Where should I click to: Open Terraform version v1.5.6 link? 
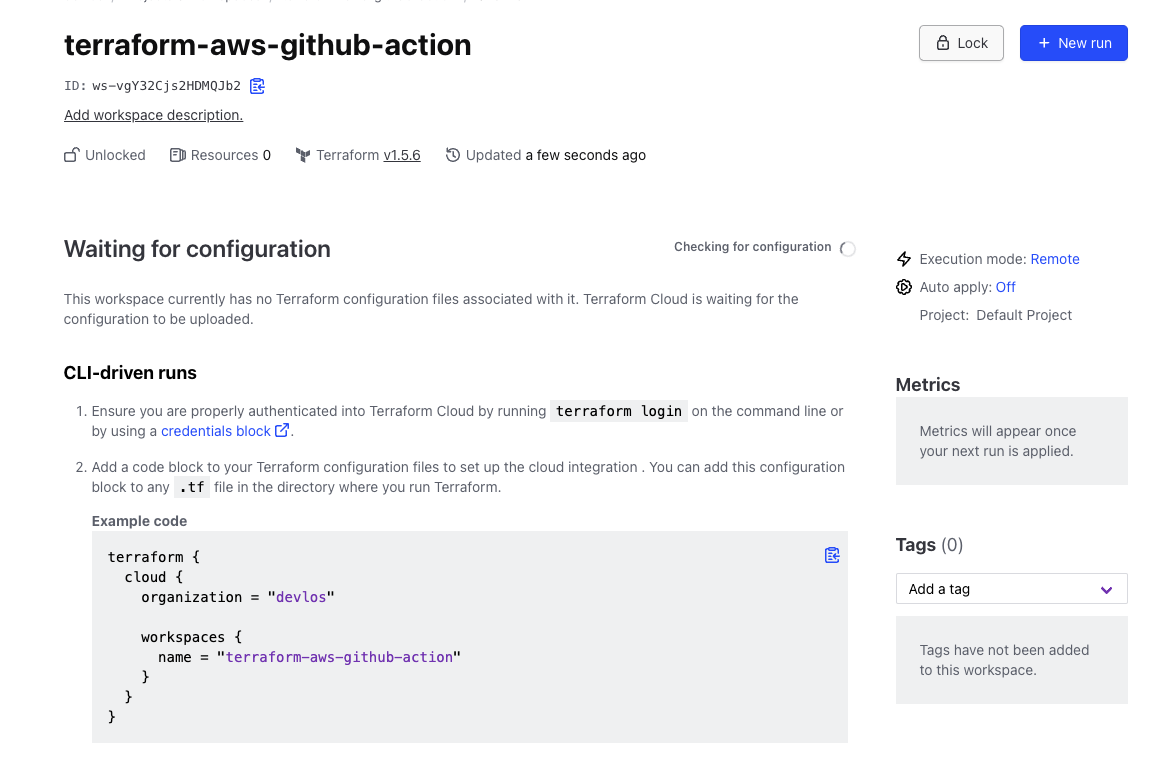[x=402, y=156]
